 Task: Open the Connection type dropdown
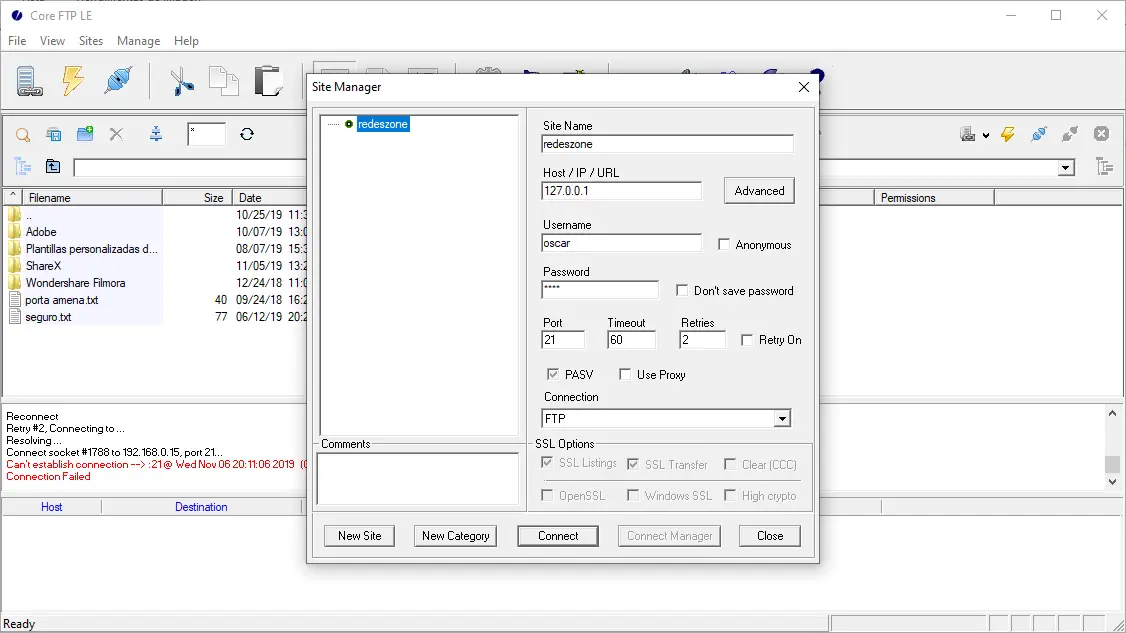[782, 419]
